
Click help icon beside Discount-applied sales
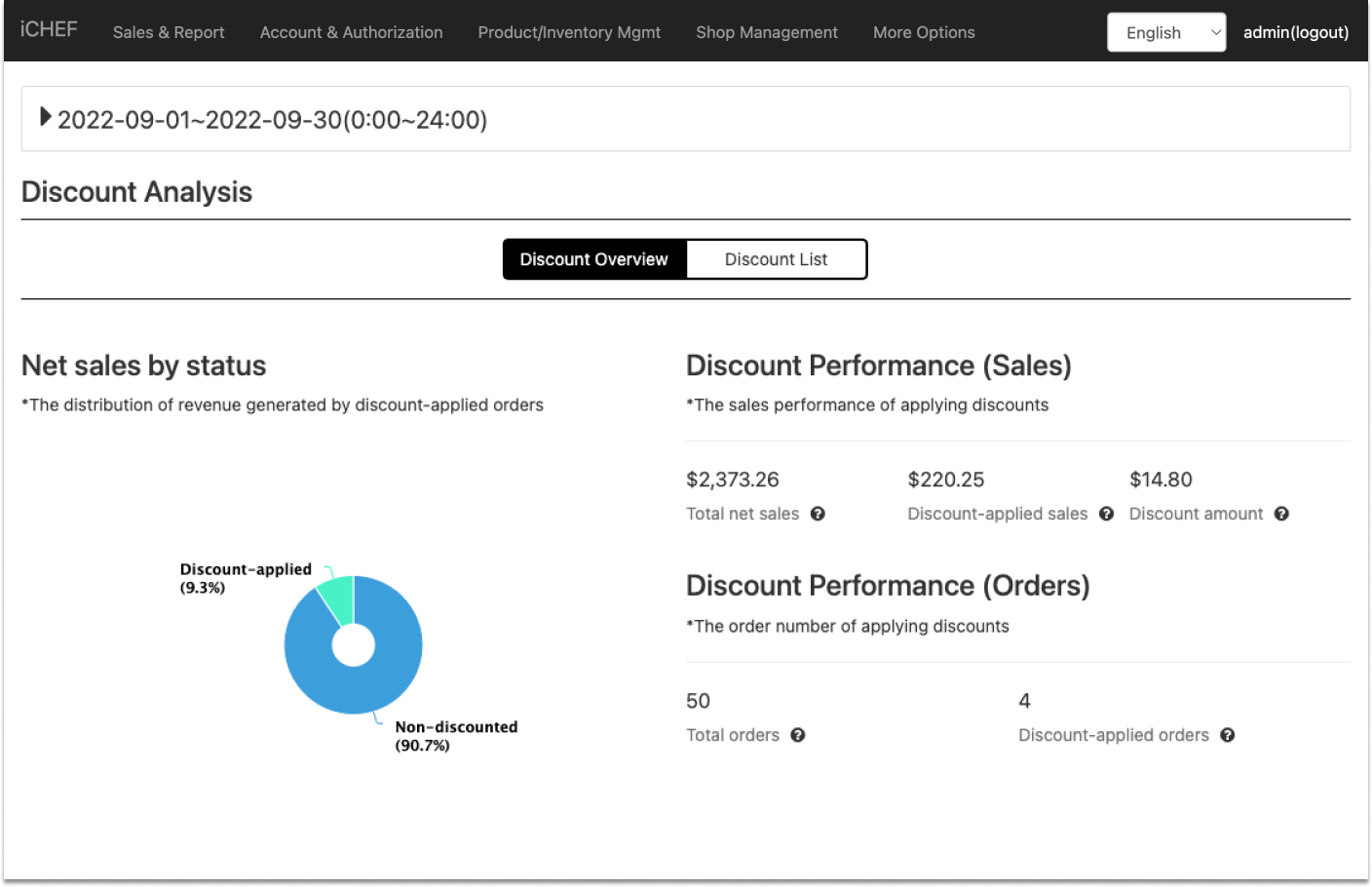pyautogui.click(x=1106, y=514)
